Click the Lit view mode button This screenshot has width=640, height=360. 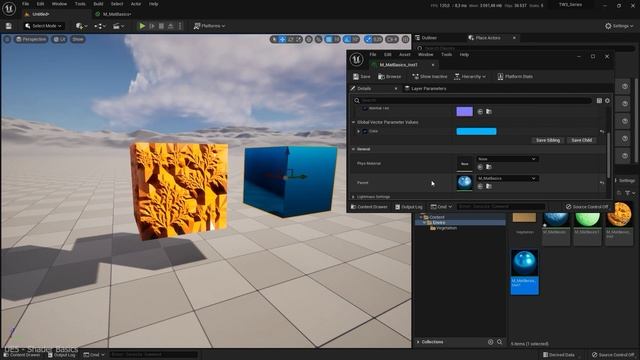60,39
